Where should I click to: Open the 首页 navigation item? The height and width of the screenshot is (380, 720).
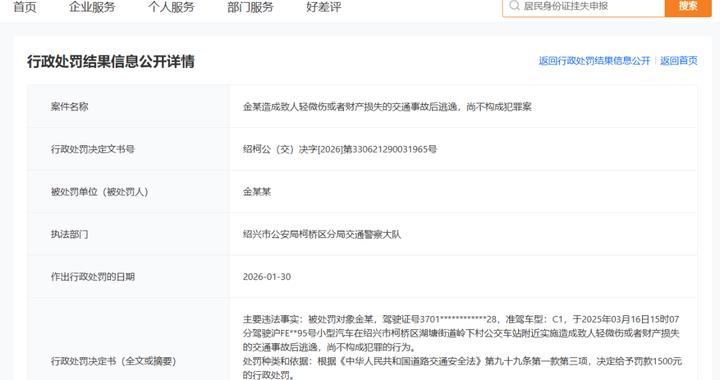pos(25,7)
